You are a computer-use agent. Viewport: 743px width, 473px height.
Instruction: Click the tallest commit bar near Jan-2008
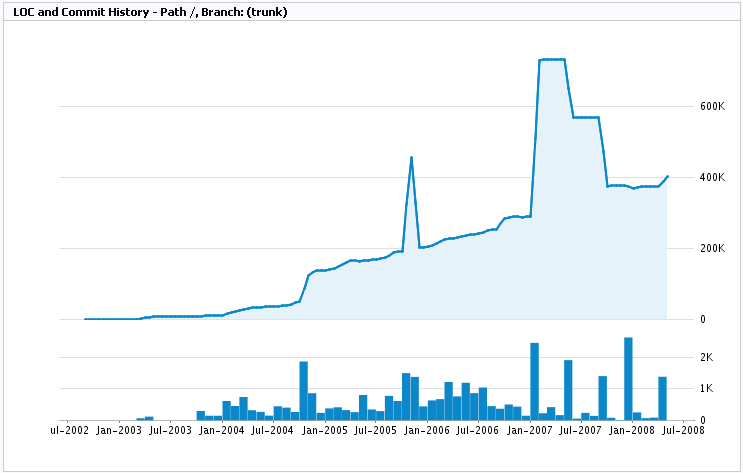(628, 379)
